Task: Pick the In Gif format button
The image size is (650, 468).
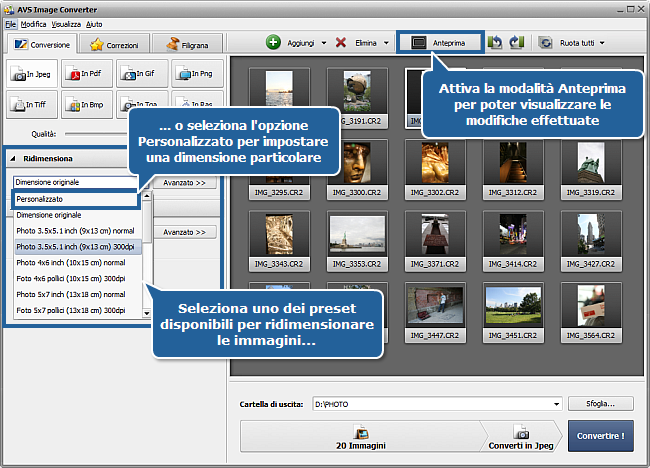Action: pos(141,73)
